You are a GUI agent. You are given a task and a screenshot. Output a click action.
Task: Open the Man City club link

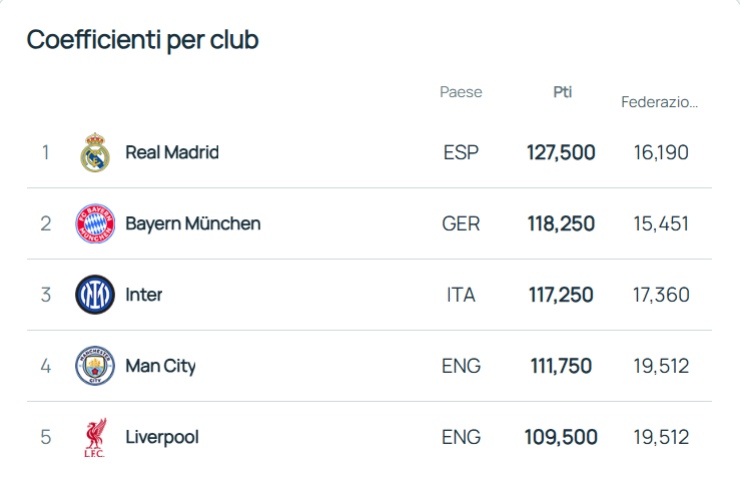pyautogui.click(x=160, y=366)
